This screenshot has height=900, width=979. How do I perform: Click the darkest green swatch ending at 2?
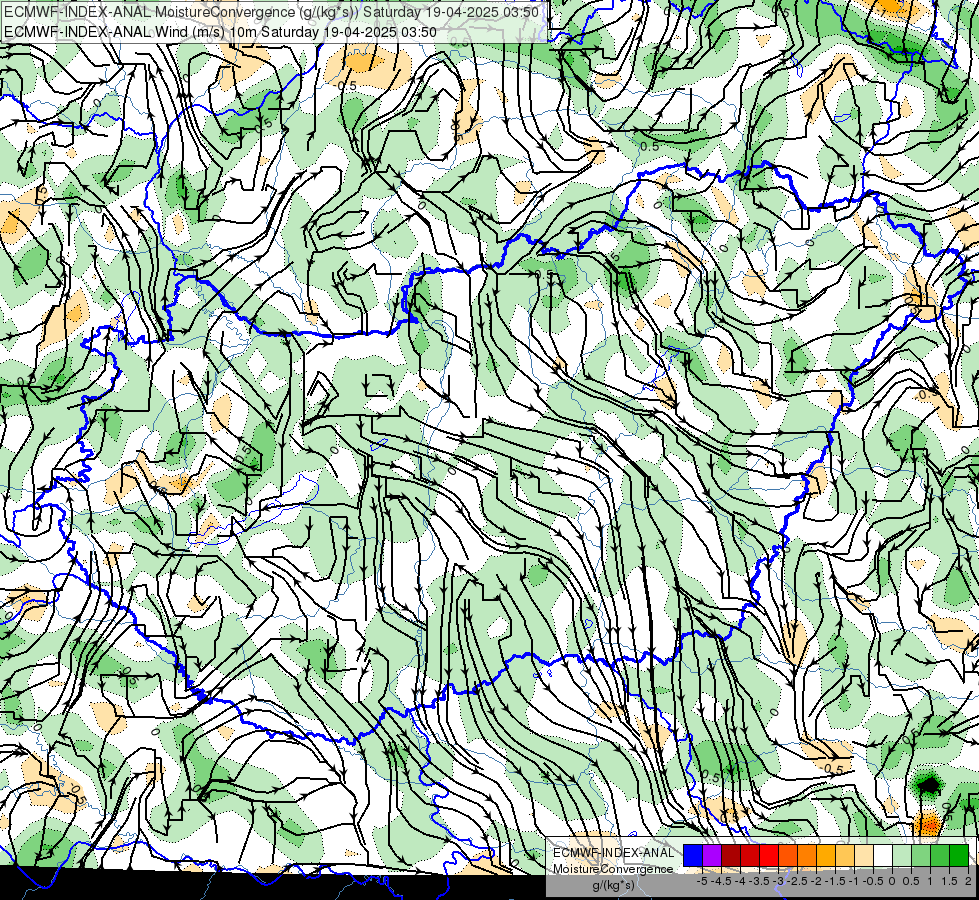coord(959,856)
